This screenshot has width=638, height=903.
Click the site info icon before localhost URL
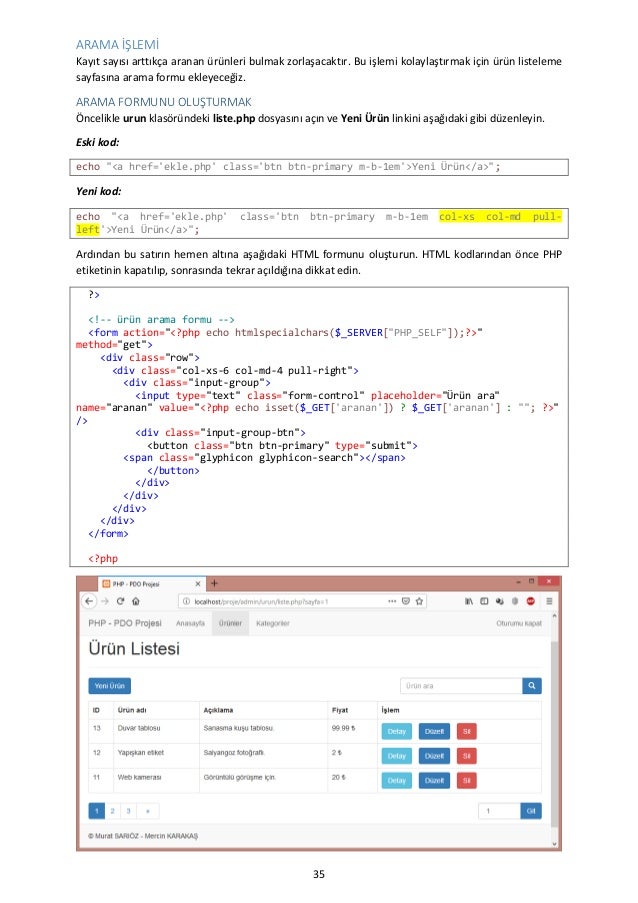click(186, 601)
